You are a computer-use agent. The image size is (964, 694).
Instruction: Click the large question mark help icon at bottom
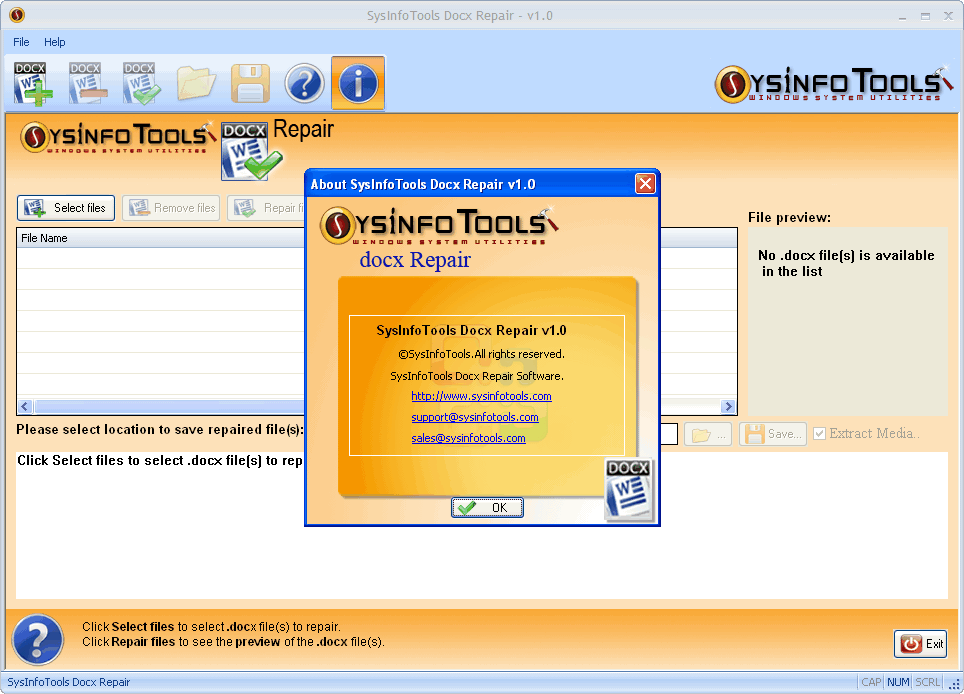click(38, 639)
